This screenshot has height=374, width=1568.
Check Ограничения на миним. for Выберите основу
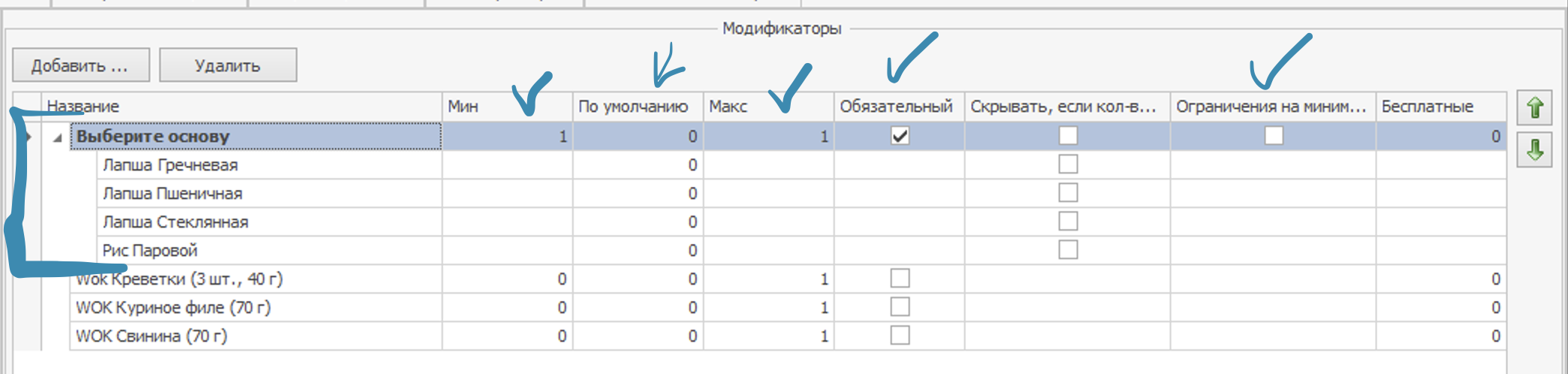pos(1273,136)
